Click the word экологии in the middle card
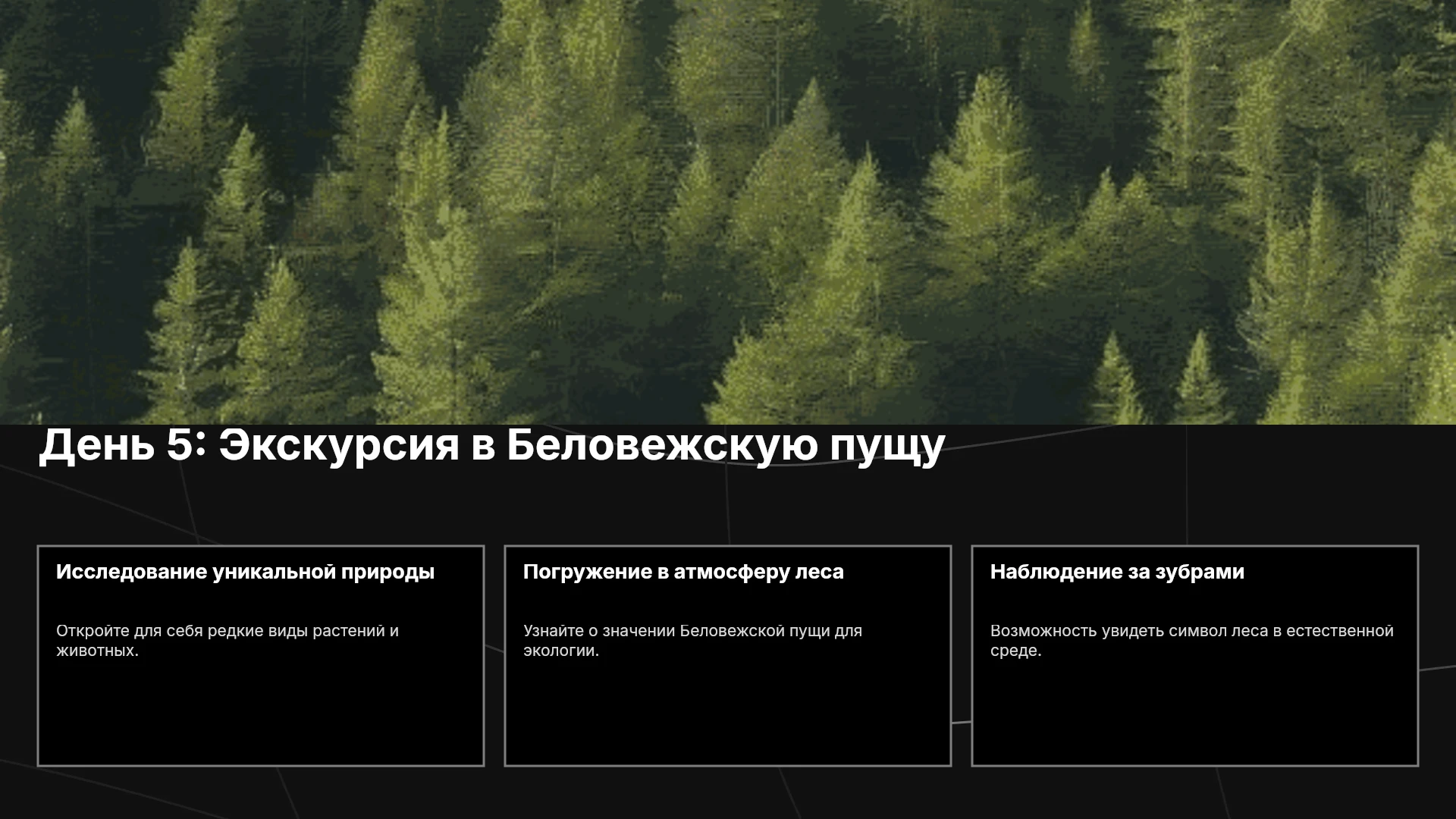This screenshot has width=1456, height=819. [560, 651]
